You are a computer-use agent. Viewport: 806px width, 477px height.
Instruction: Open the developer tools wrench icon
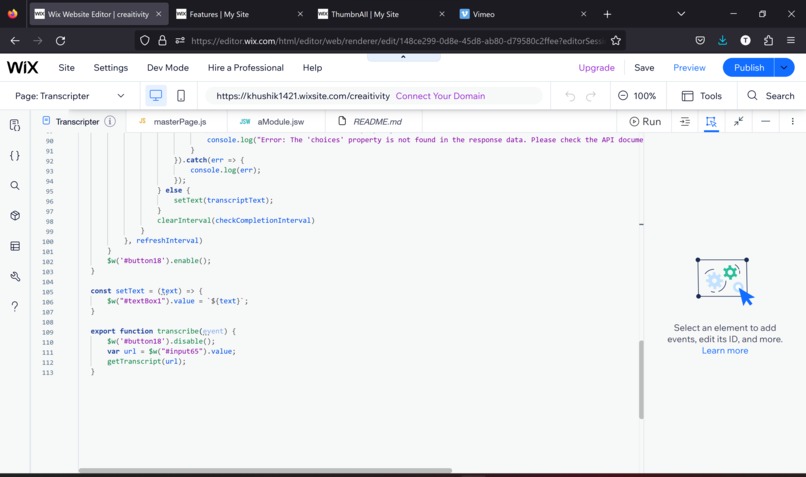(x=15, y=277)
